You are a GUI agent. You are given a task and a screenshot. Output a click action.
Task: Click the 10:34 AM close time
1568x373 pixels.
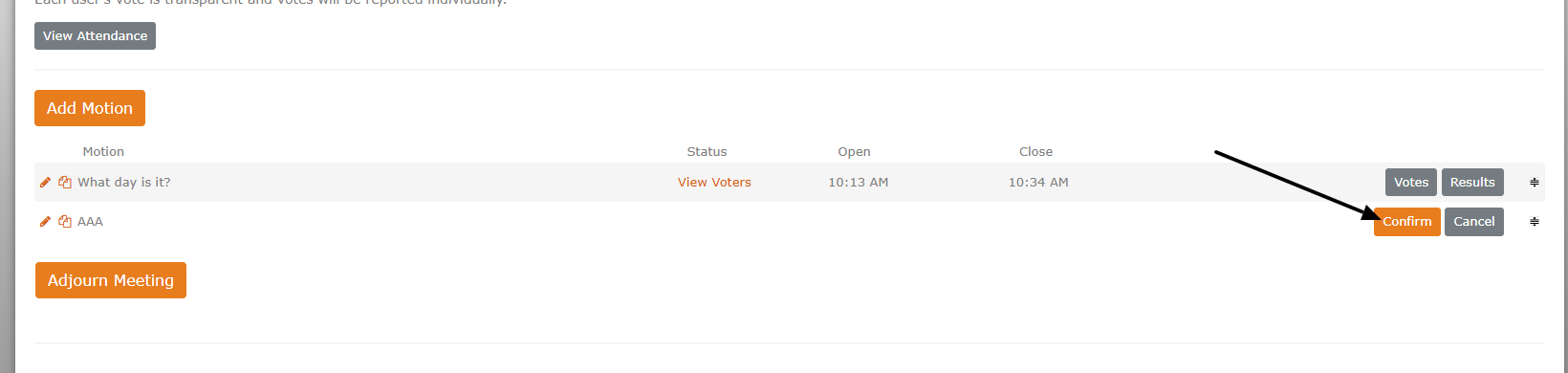1038,182
